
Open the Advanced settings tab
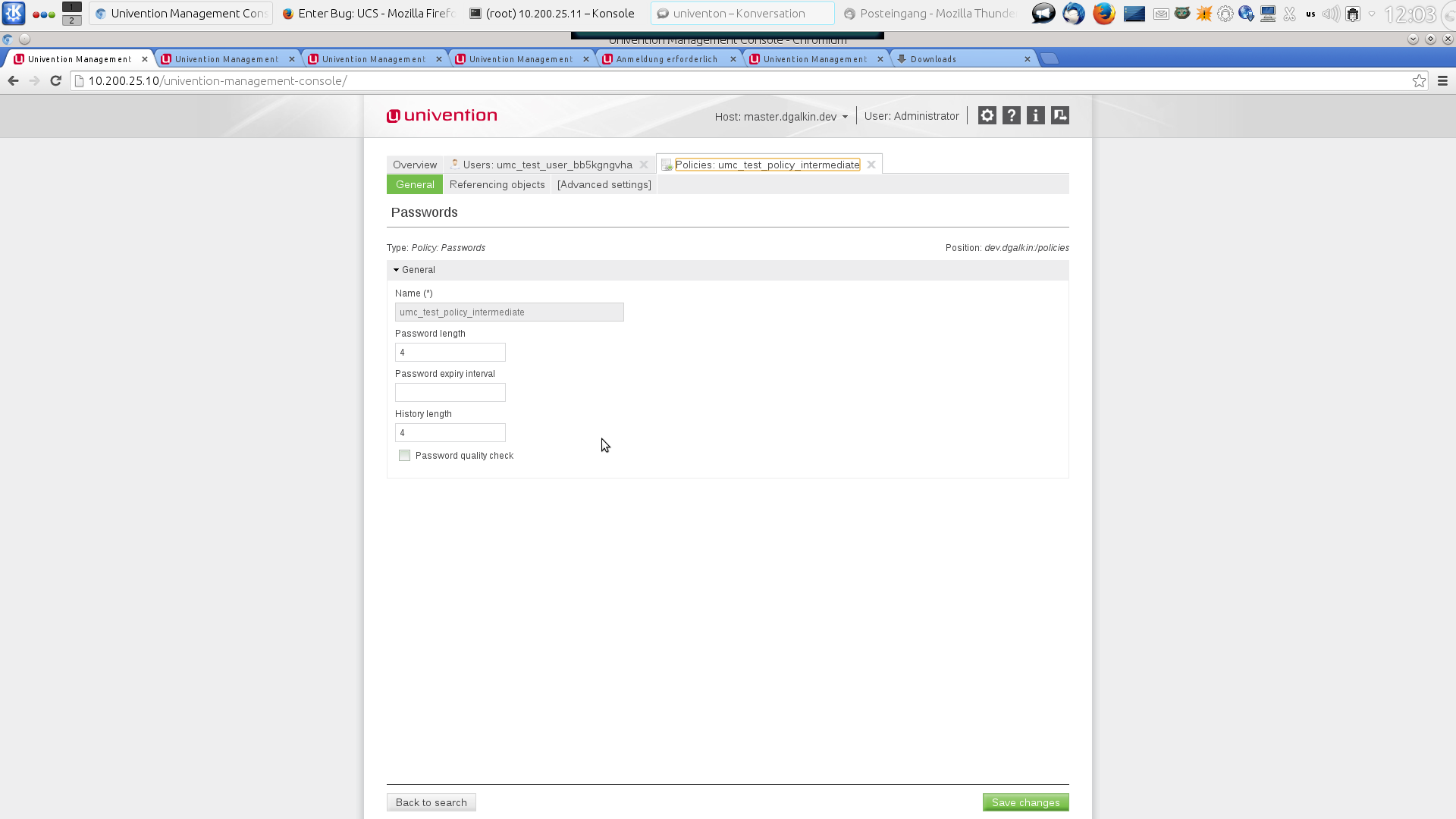coord(604,185)
